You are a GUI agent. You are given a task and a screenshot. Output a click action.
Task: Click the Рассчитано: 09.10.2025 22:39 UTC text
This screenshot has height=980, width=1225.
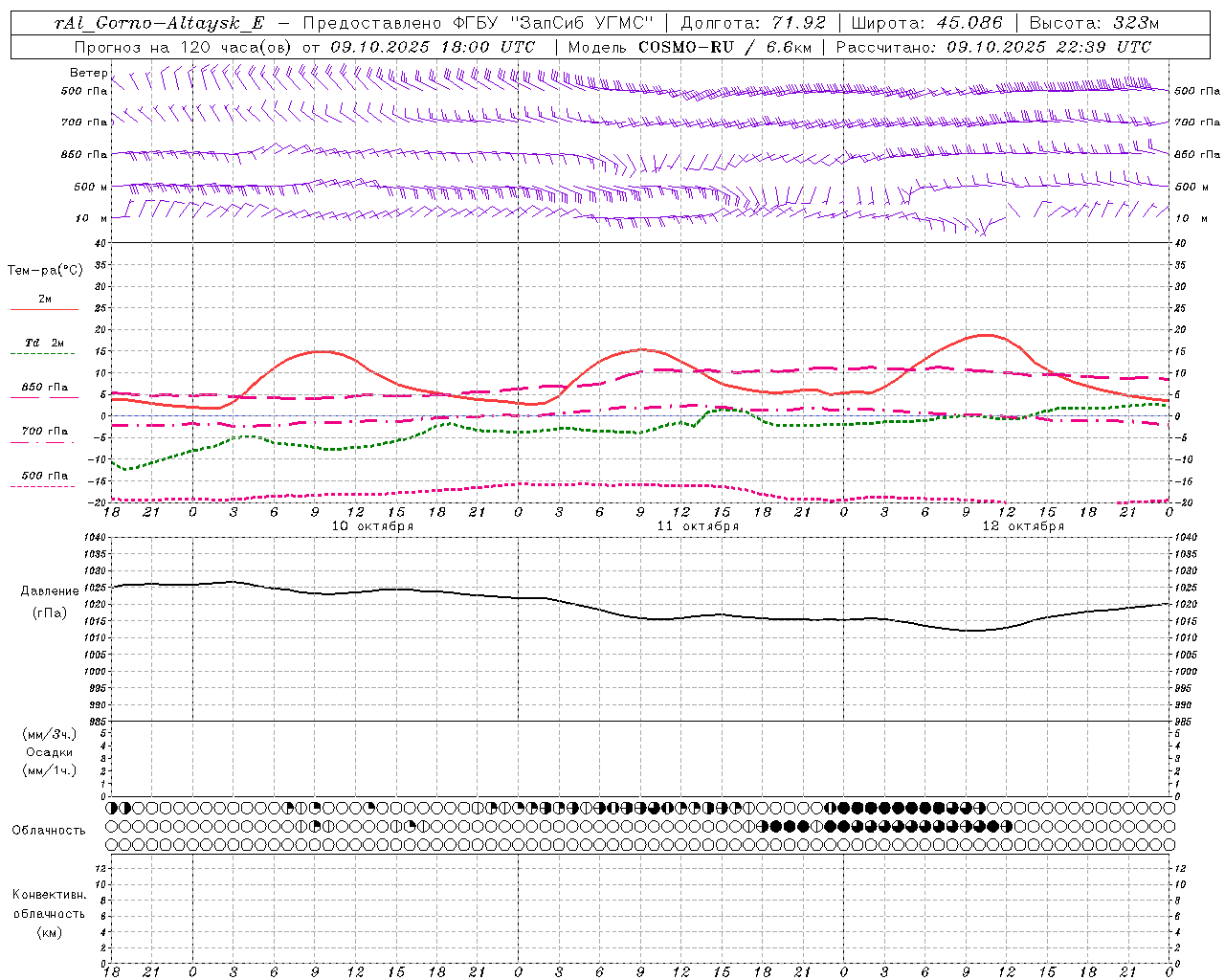tap(994, 47)
